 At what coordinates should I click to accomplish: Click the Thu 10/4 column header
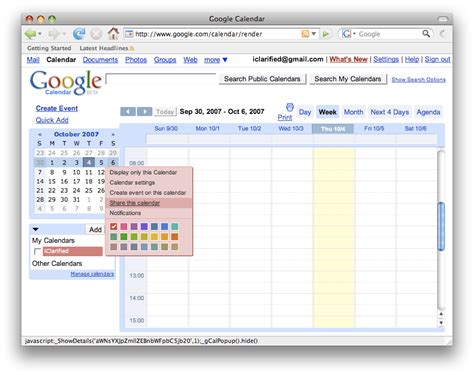pos(333,129)
